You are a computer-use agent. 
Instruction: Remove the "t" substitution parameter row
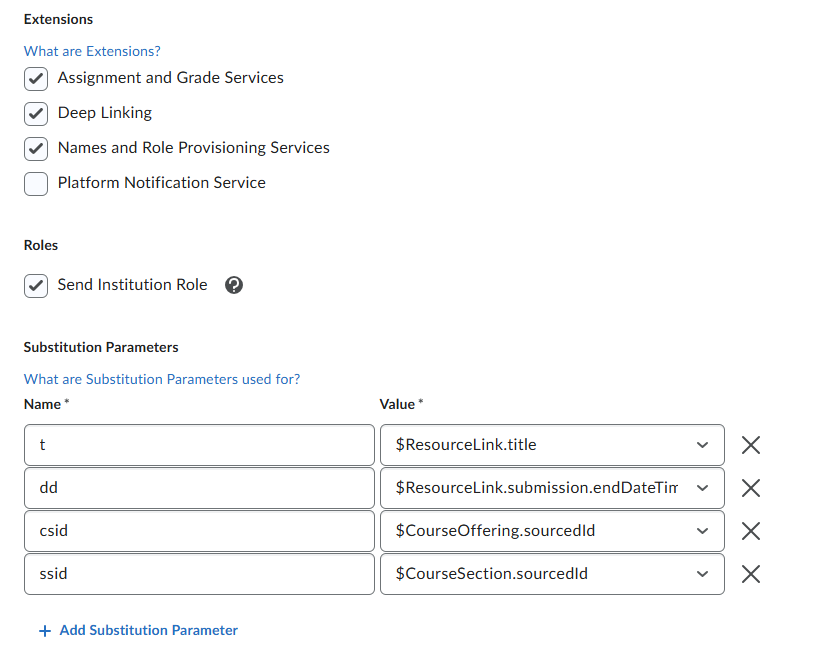pos(751,444)
